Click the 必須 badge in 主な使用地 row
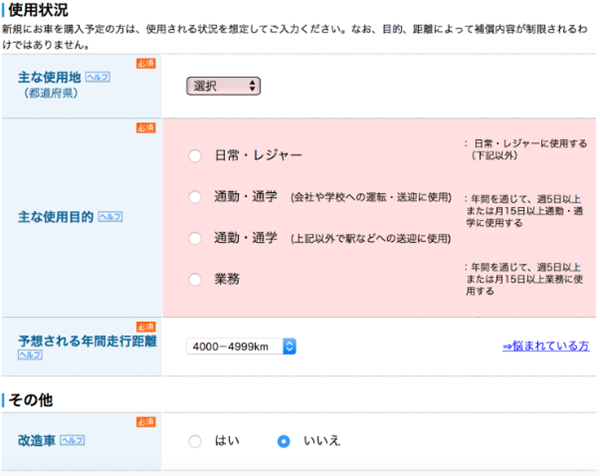The image size is (600, 476). point(146,63)
